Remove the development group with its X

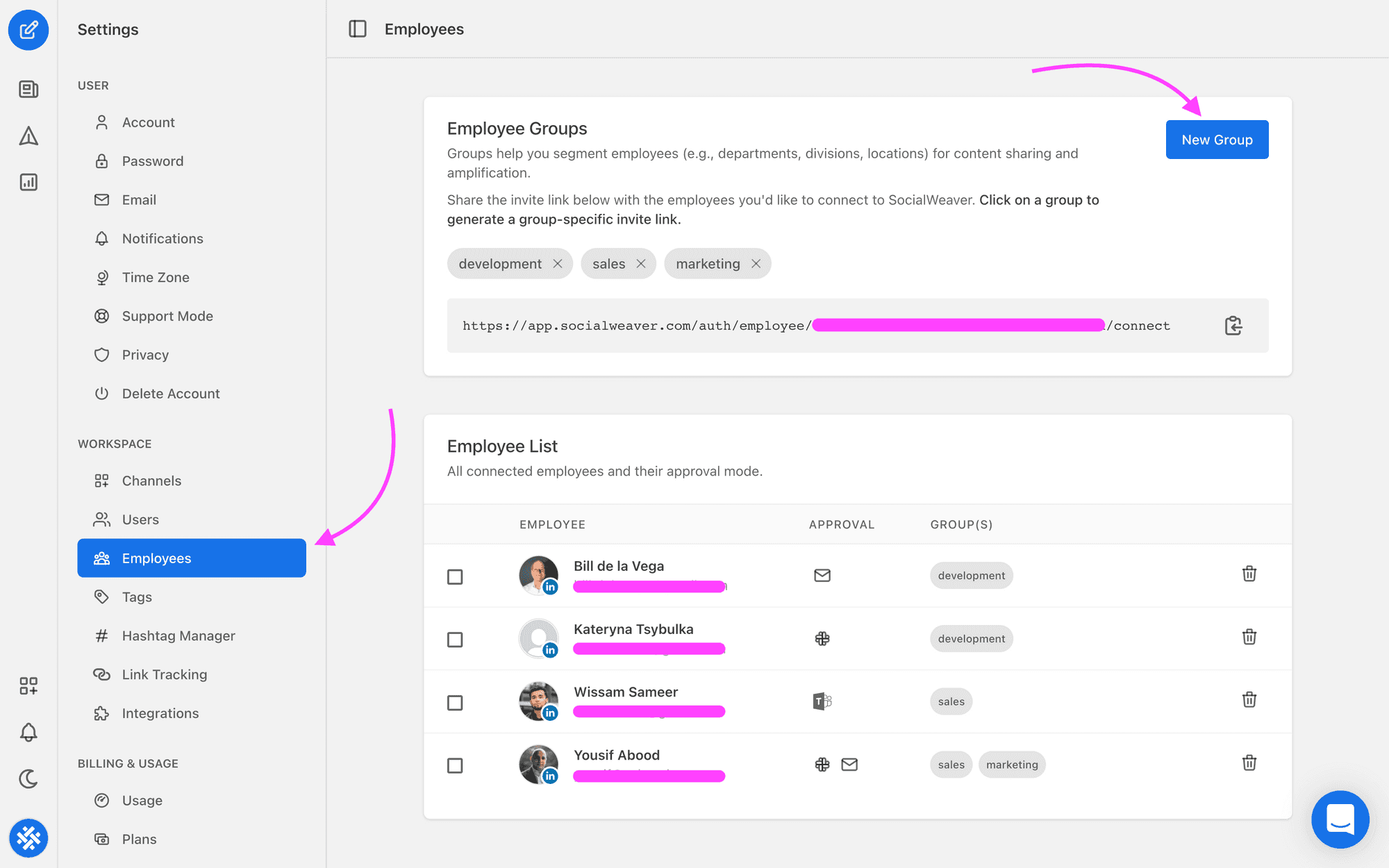558,264
